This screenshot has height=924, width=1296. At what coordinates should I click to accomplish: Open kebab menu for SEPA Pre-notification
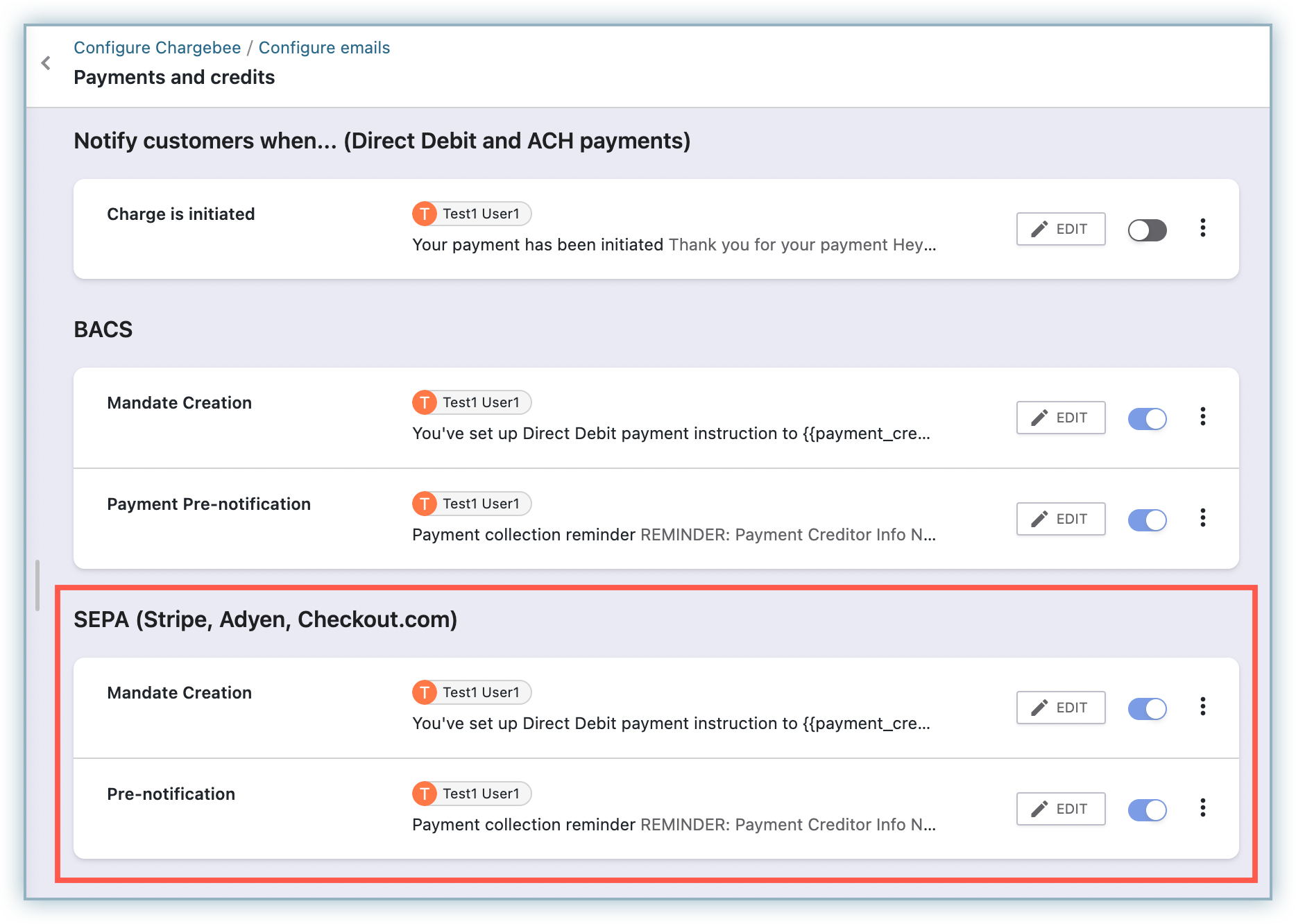tap(1202, 808)
